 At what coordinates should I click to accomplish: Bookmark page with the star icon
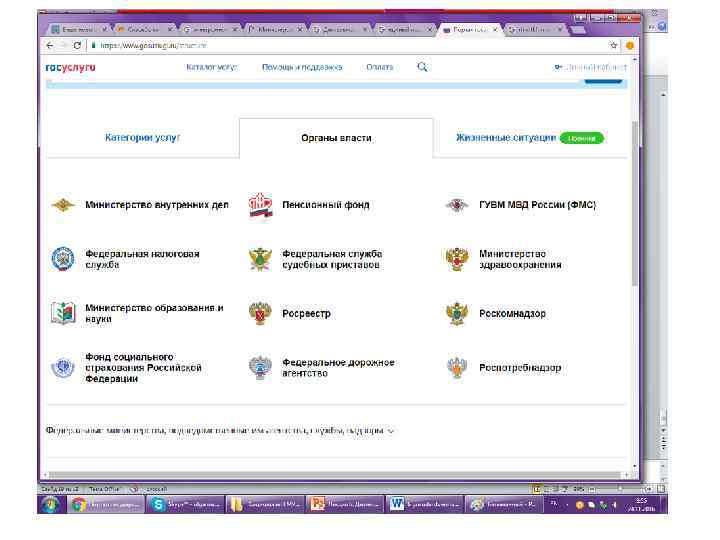pos(613,45)
